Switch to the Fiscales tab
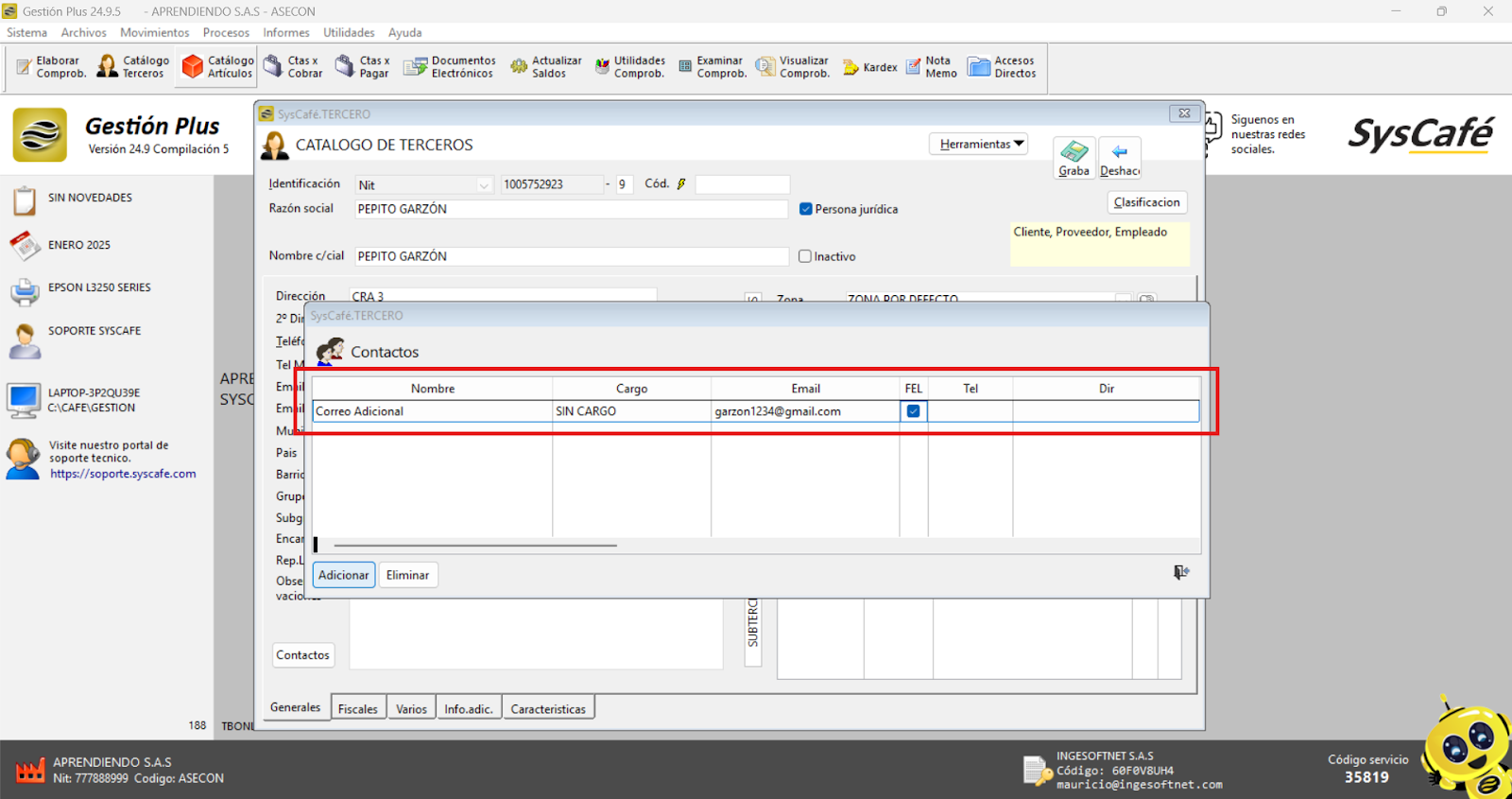The height and width of the screenshot is (799, 1512). click(x=357, y=709)
